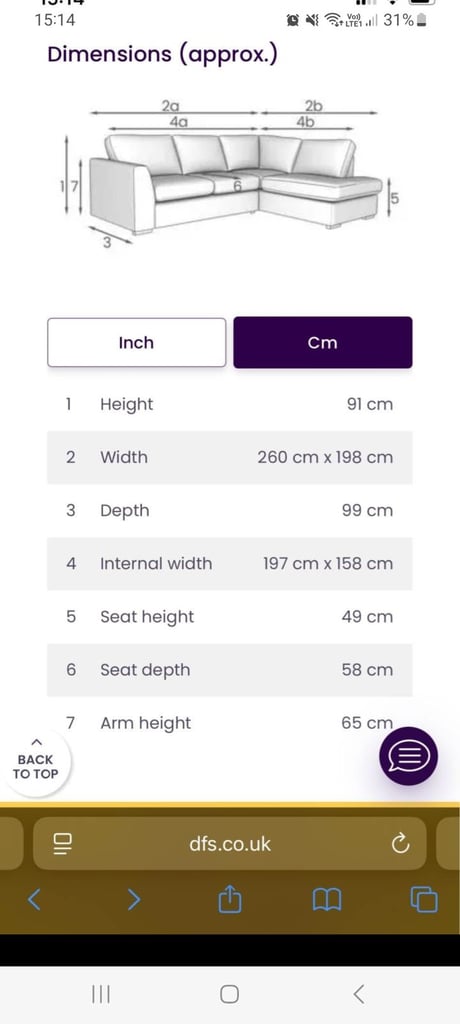Select the Seat depth row
Screen dimensions: 460x1024
pos(230,670)
